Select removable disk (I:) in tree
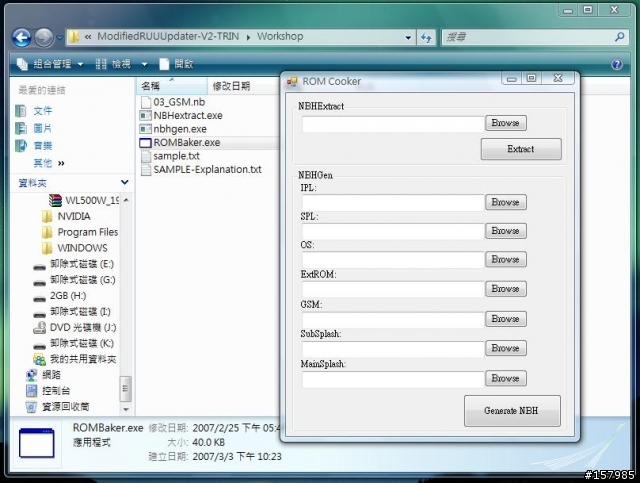 coord(72,312)
